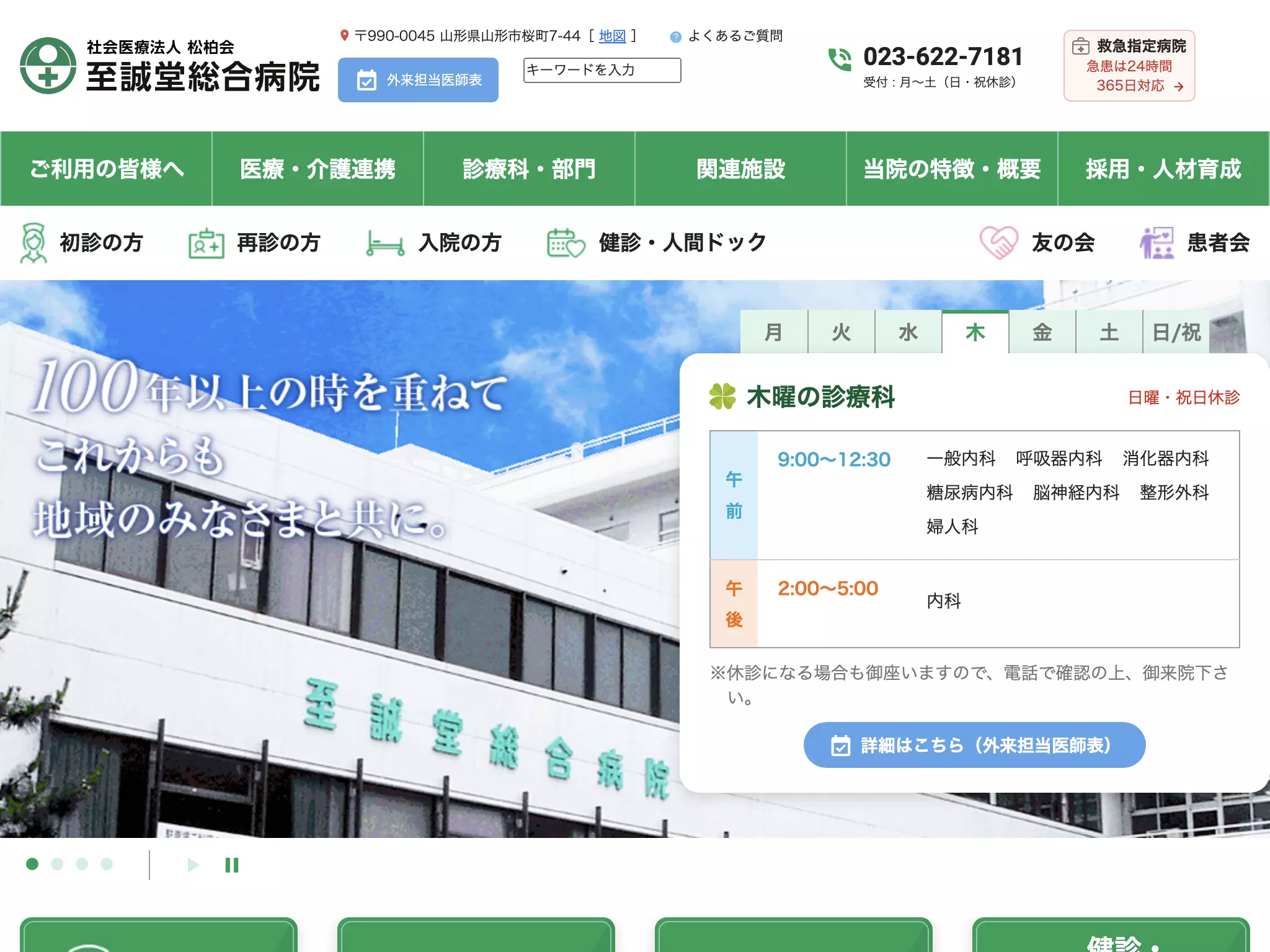Select the 月 schedule tab
This screenshot has height=952, width=1270.
click(774, 332)
